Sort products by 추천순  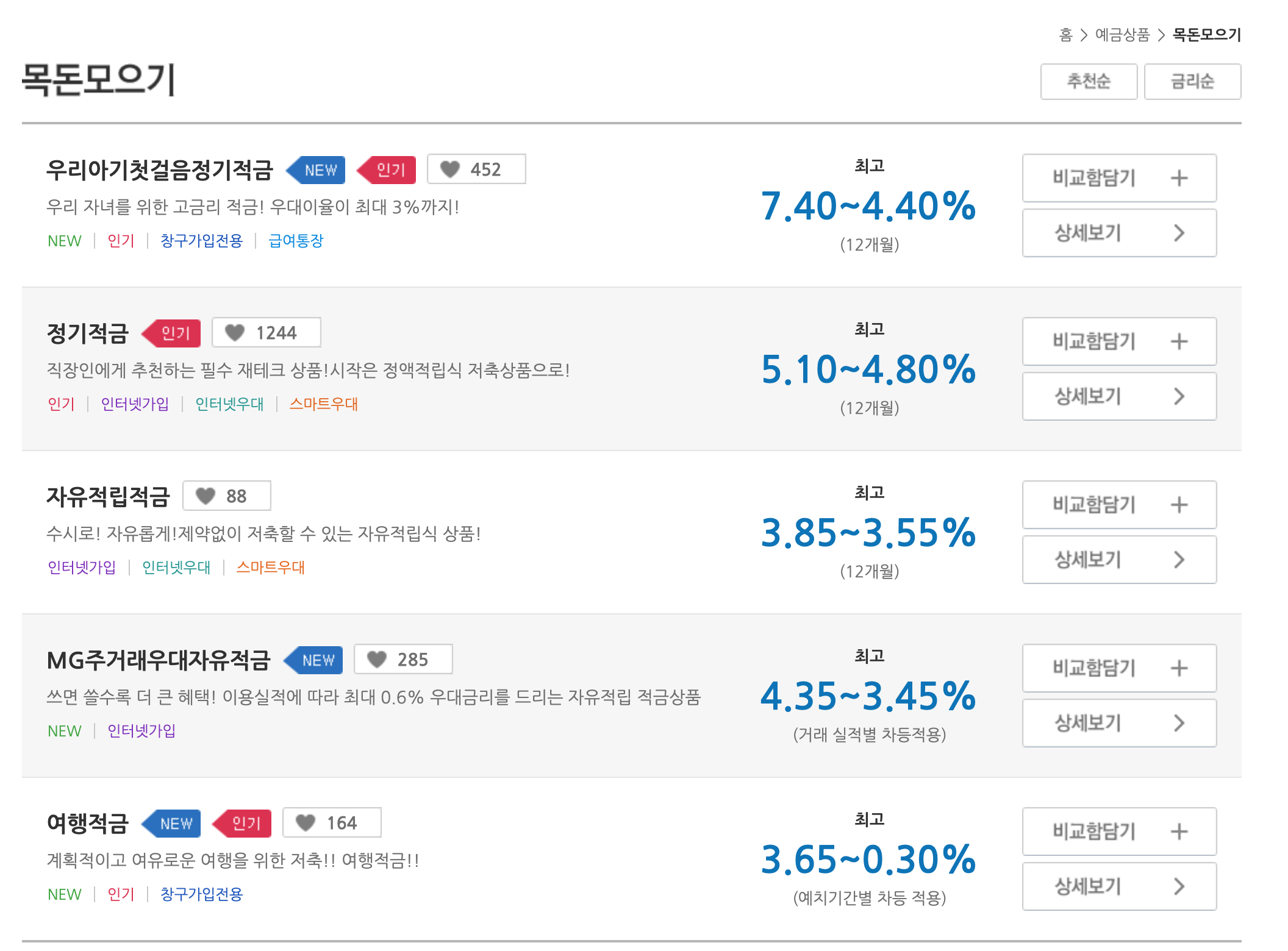click(x=1088, y=81)
